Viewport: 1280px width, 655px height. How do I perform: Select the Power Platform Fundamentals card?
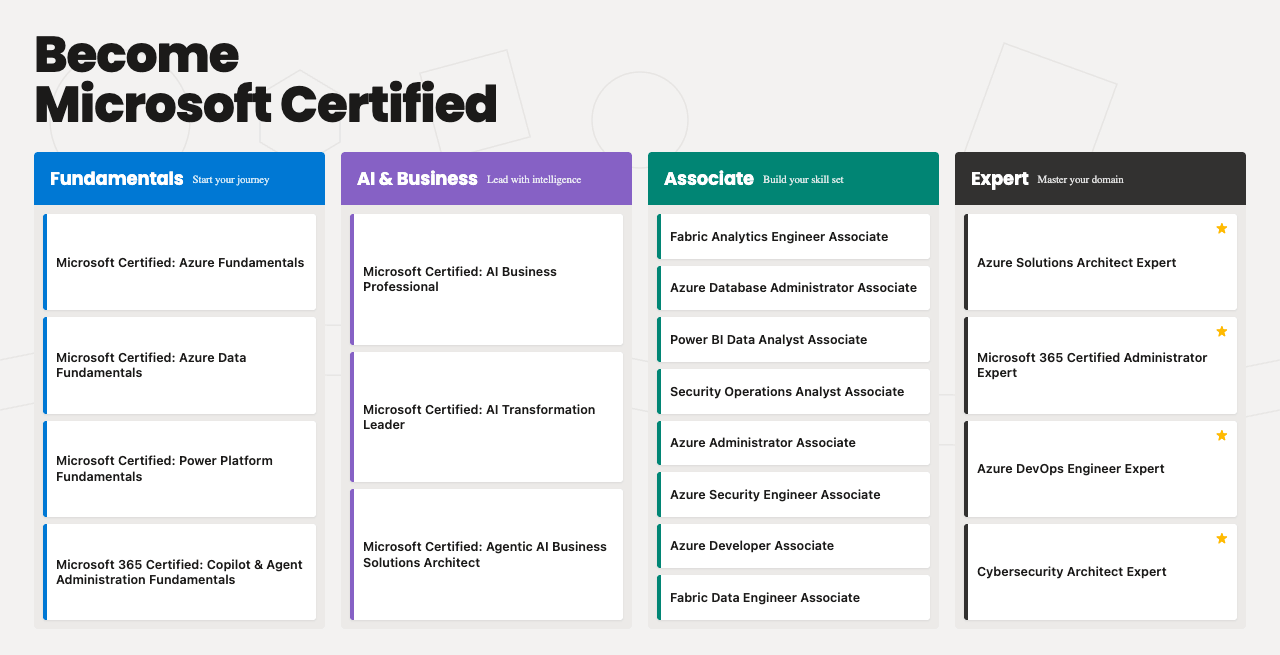[x=180, y=469]
